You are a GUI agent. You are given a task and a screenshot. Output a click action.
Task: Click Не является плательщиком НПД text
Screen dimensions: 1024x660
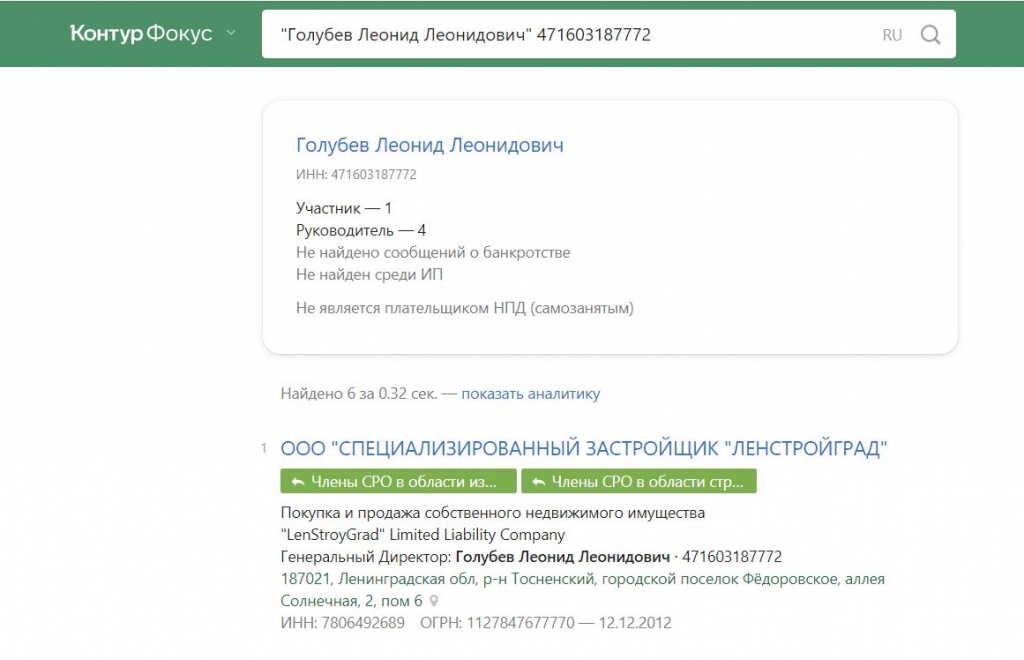pyautogui.click(x=464, y=308)
